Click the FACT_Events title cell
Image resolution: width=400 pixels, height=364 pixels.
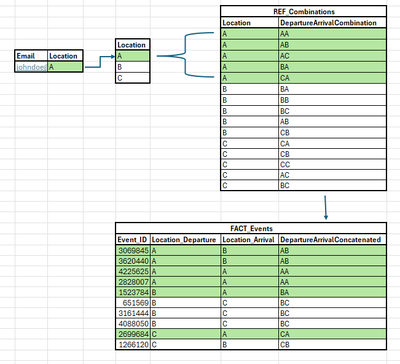coord(251,229)
